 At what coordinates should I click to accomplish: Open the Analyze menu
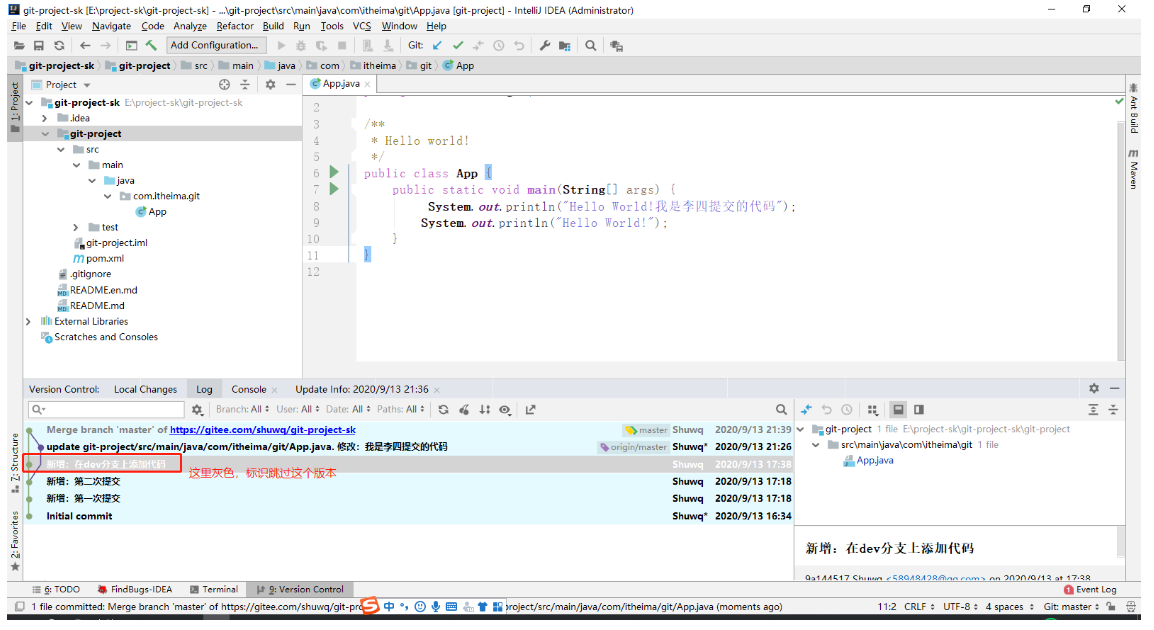(190, 26)
